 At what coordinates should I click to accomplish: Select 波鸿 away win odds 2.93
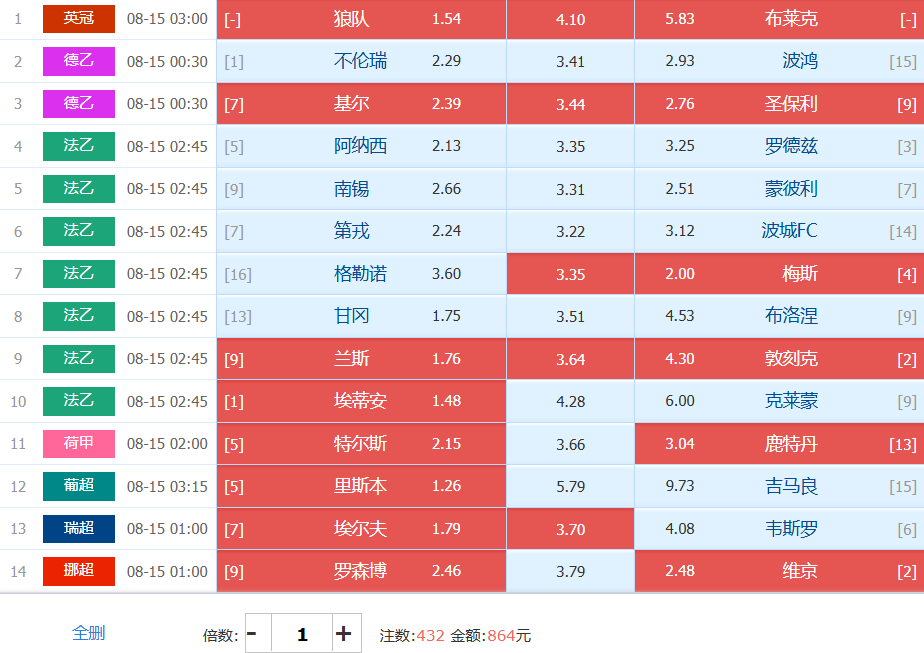780,61
